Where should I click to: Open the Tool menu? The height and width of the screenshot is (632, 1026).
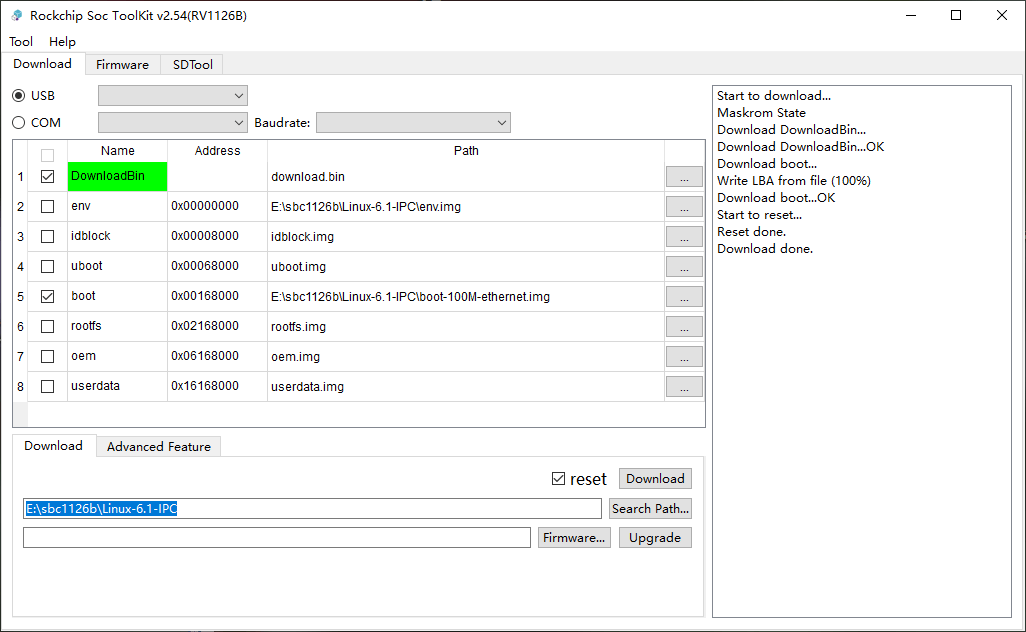[21, 42]
